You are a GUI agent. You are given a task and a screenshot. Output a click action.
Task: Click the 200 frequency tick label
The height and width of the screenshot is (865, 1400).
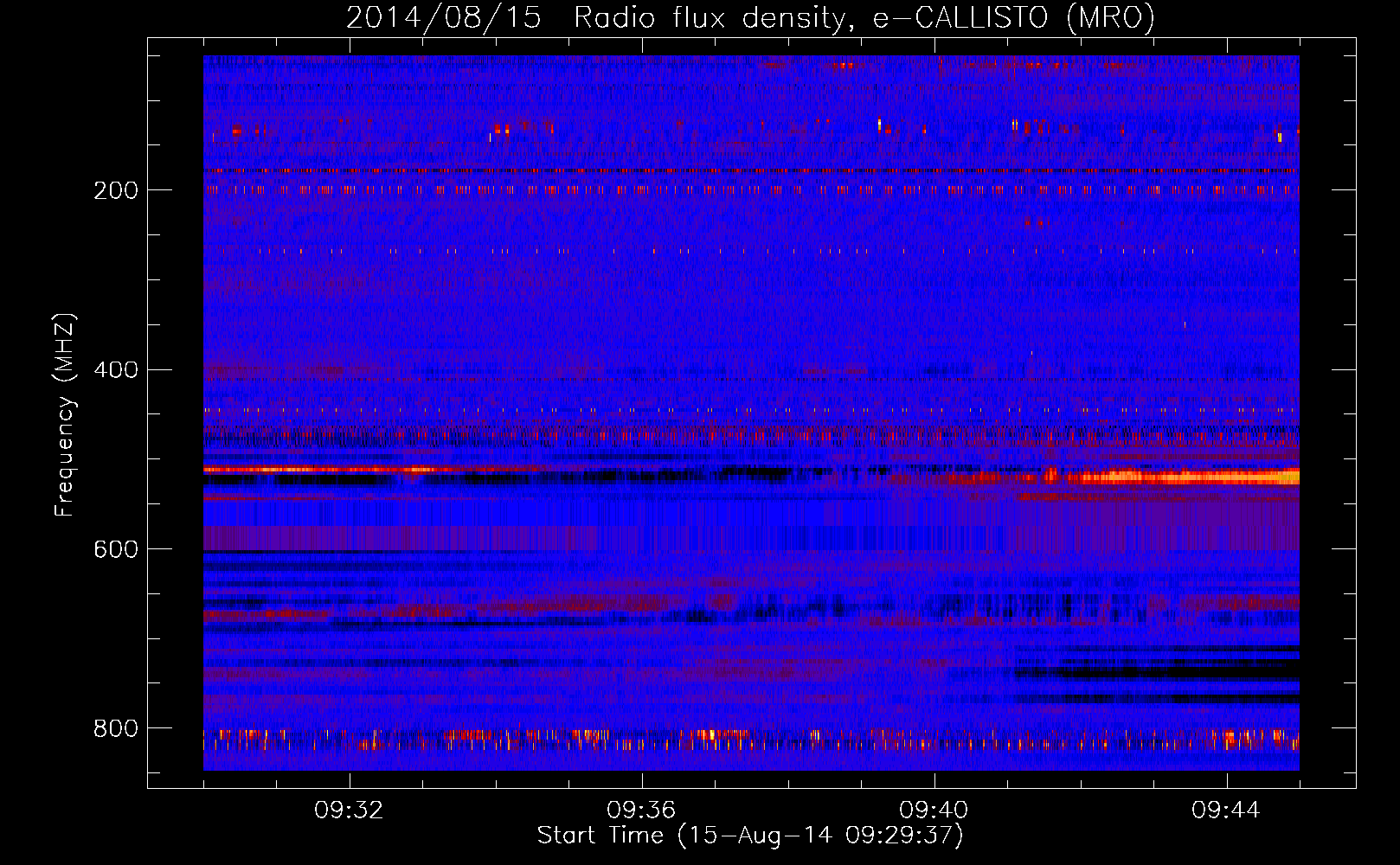coord(116,190)
